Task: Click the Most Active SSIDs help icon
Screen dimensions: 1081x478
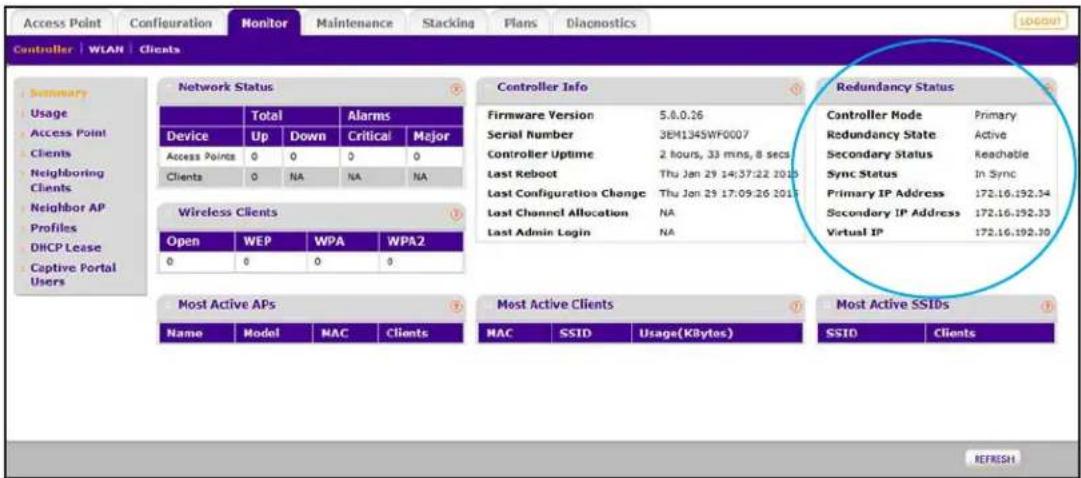Action: pyautogui.click(x=1048, y=306)
